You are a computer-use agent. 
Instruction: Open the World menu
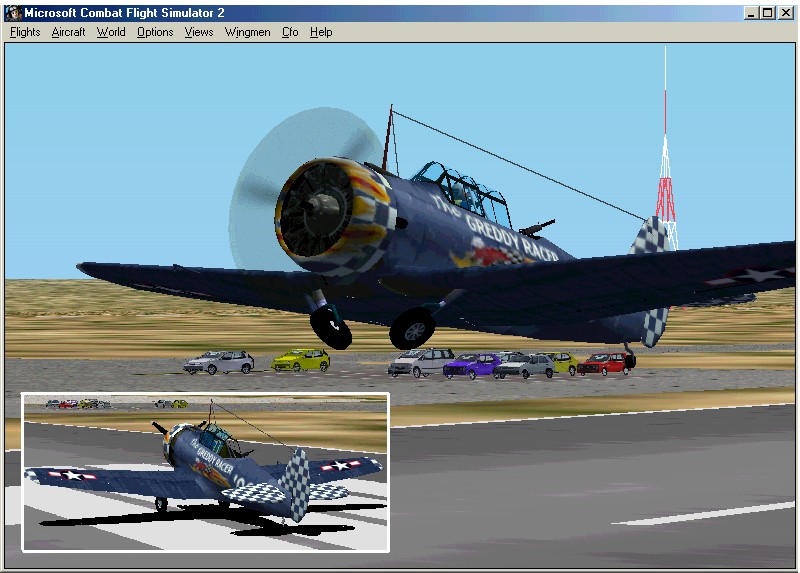pyautogui.click(x=111, y=32)
